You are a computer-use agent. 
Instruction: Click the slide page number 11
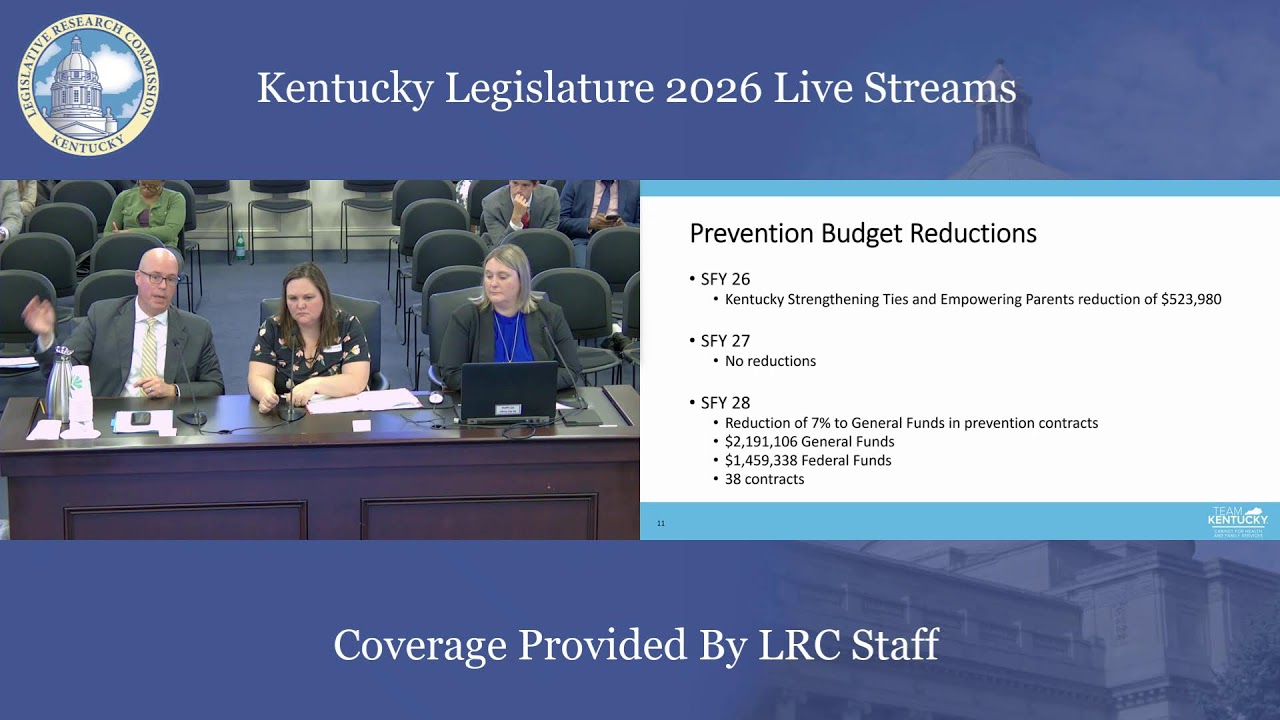(661, 523)
